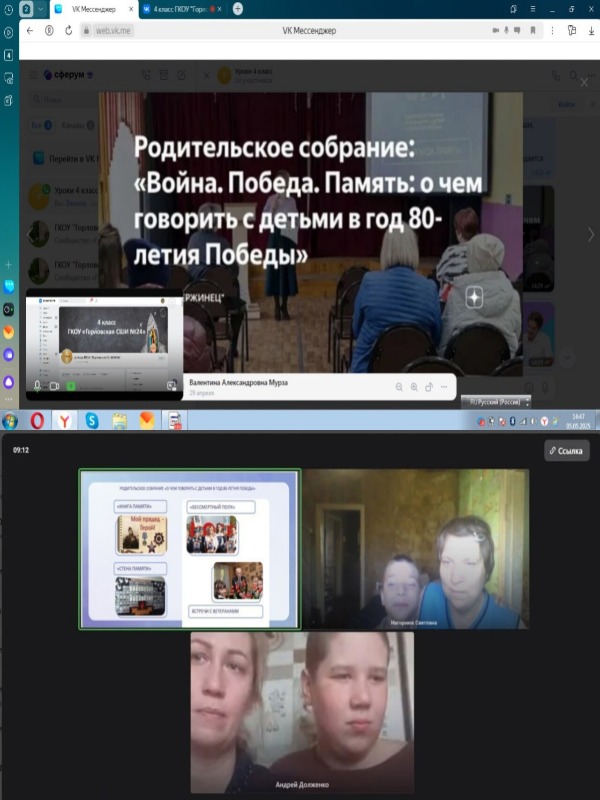
Task: Click the play icon in browser sidebar
Action: [9, 33]
